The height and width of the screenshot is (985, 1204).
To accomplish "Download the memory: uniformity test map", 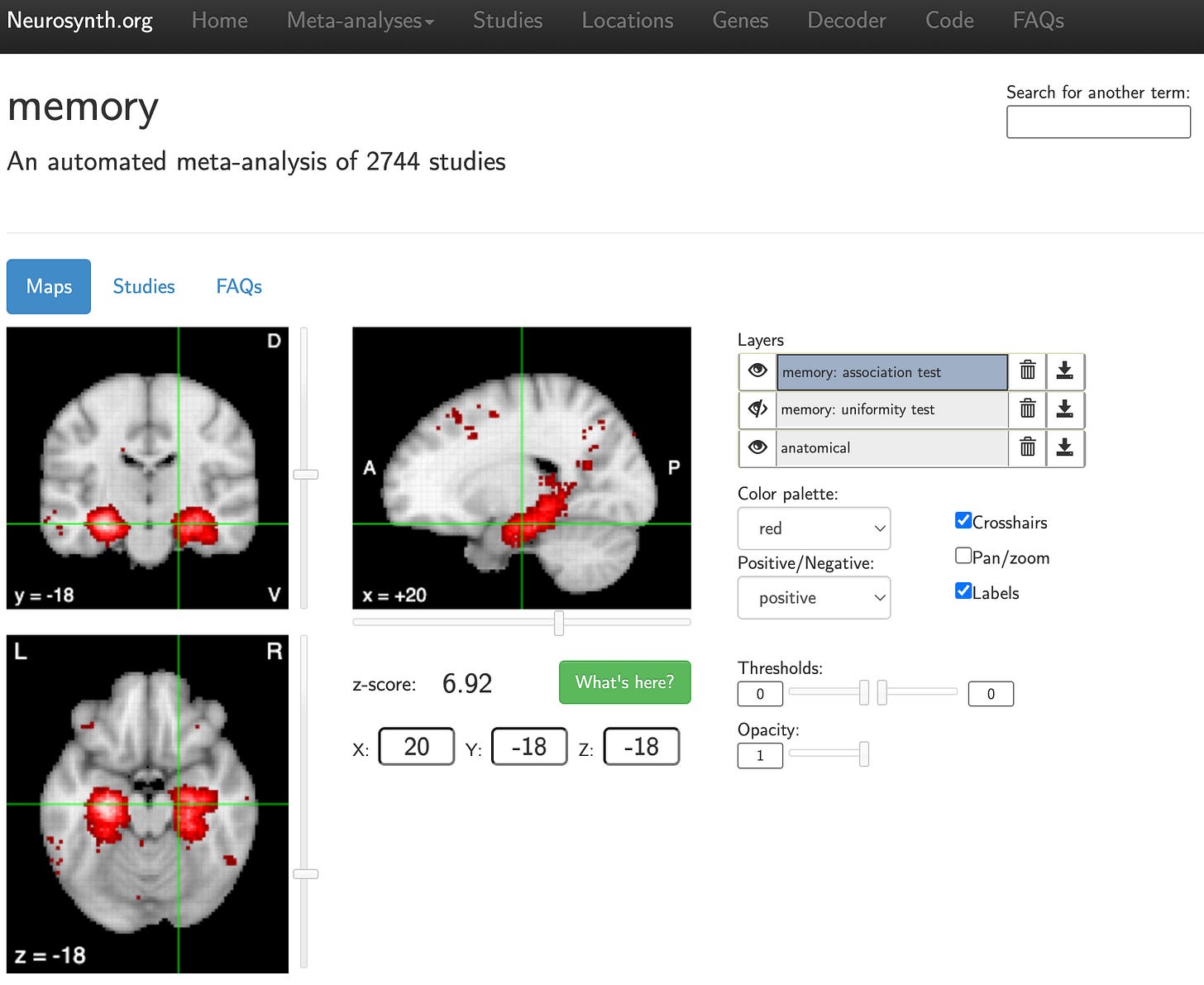I will (1065, 409).
